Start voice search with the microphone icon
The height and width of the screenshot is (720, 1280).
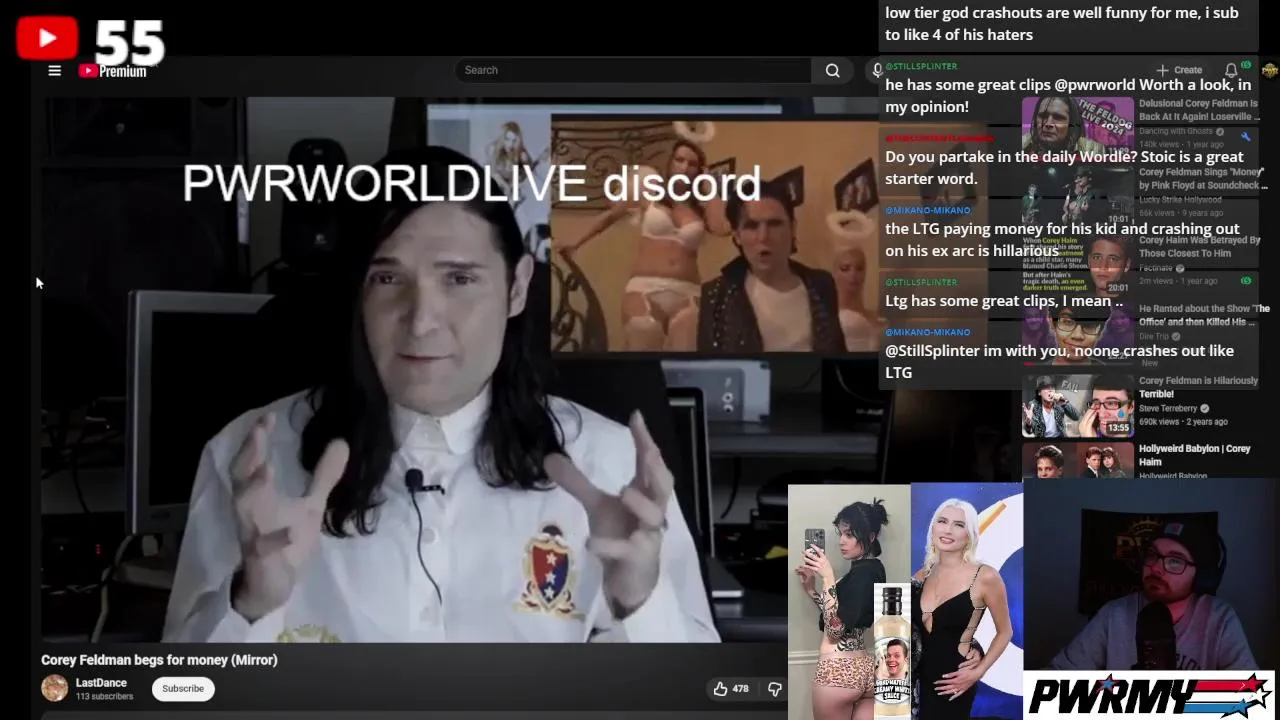(x=876, y=70)
